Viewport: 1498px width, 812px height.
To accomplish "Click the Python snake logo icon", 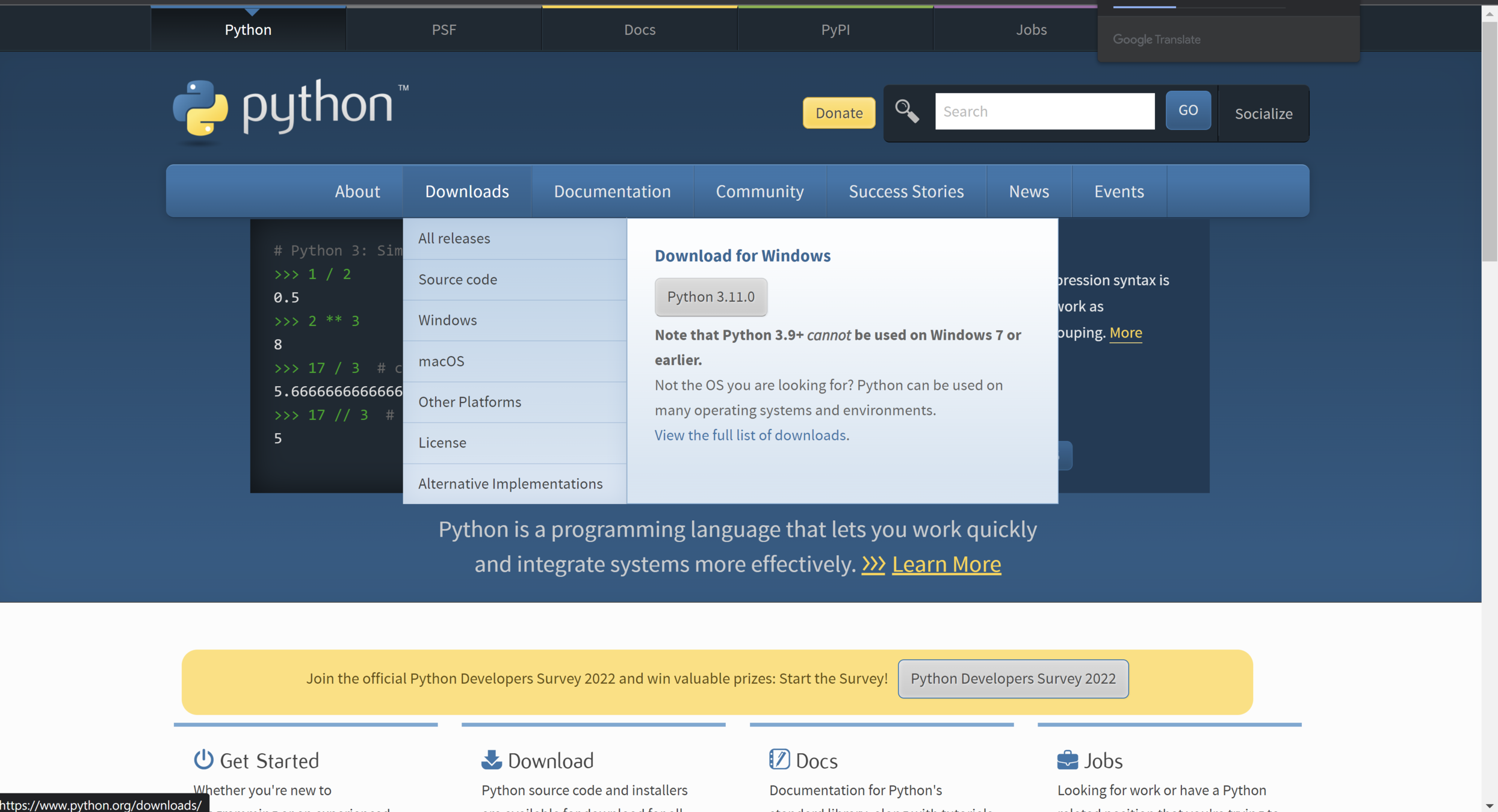I will (200, 108).
